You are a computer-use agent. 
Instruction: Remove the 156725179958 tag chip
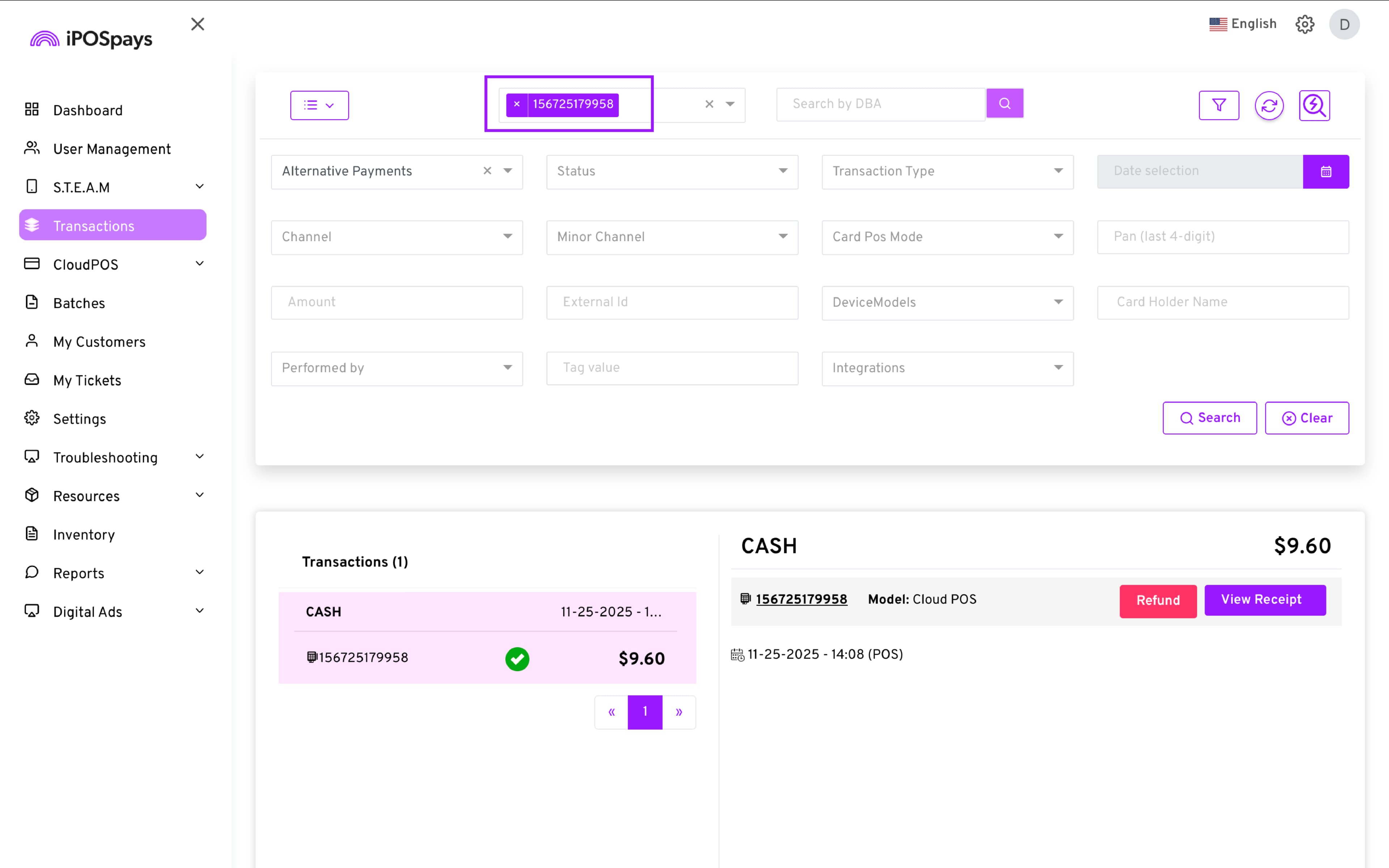click(x=517, y=105)
